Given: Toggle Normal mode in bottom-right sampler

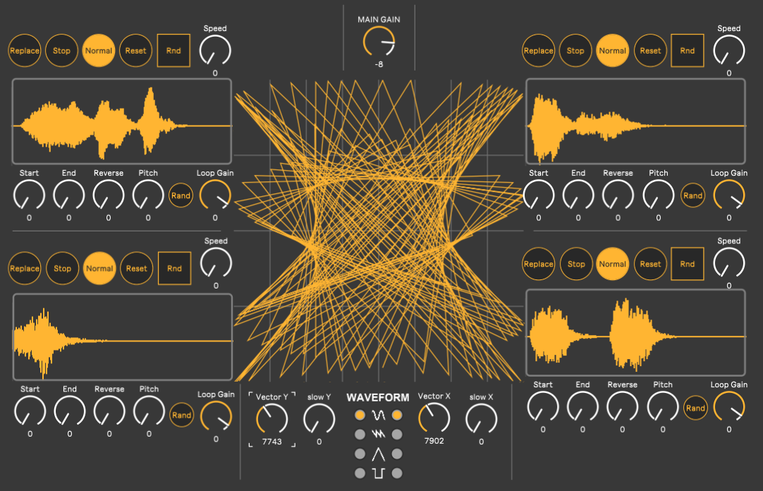Looking at the screenshot, I should [x=613, y=264].
